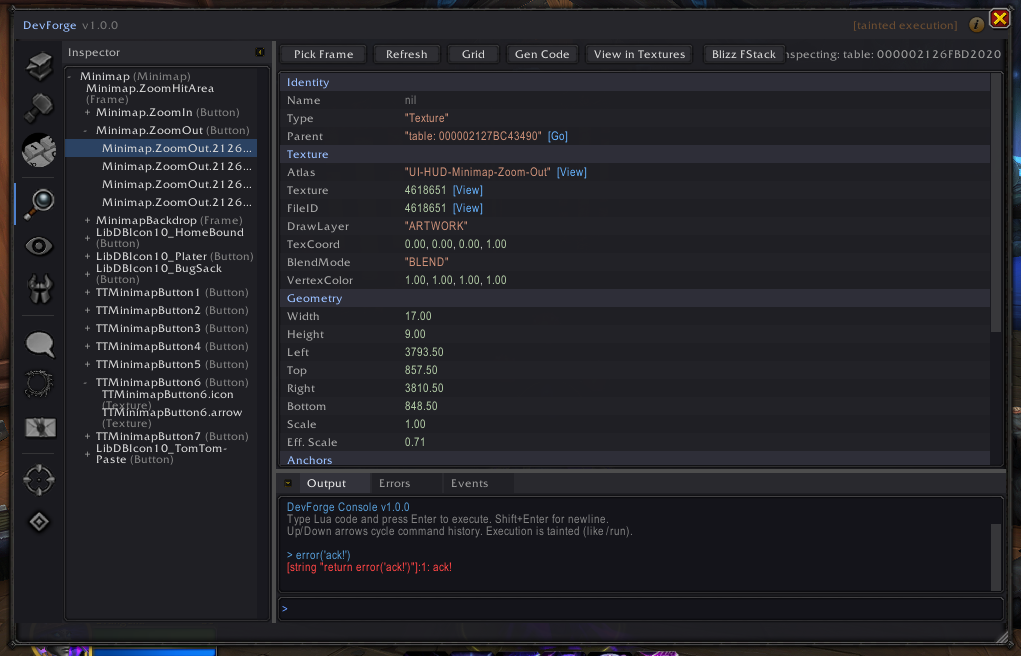1021x656 pixels.
Task: Collapse the Inspector panel with its corner toggle
Action: [x=258, y=52]
